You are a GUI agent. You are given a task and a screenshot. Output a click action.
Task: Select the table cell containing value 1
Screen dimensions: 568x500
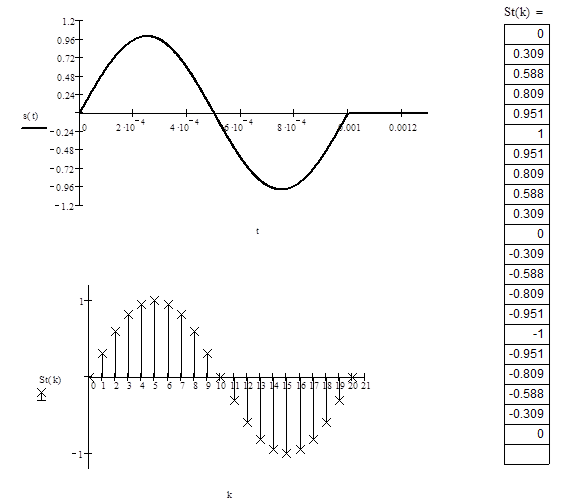point(527,134)
